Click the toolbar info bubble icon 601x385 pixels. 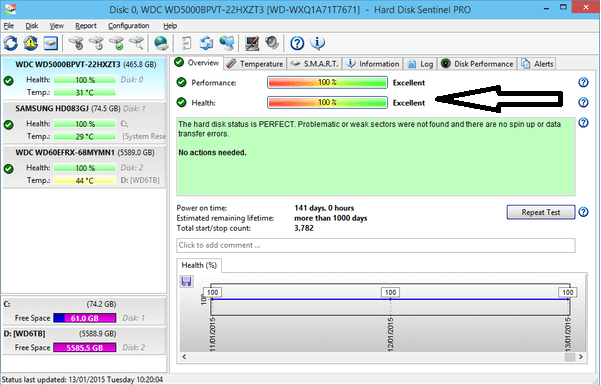(x=317, y=43)
